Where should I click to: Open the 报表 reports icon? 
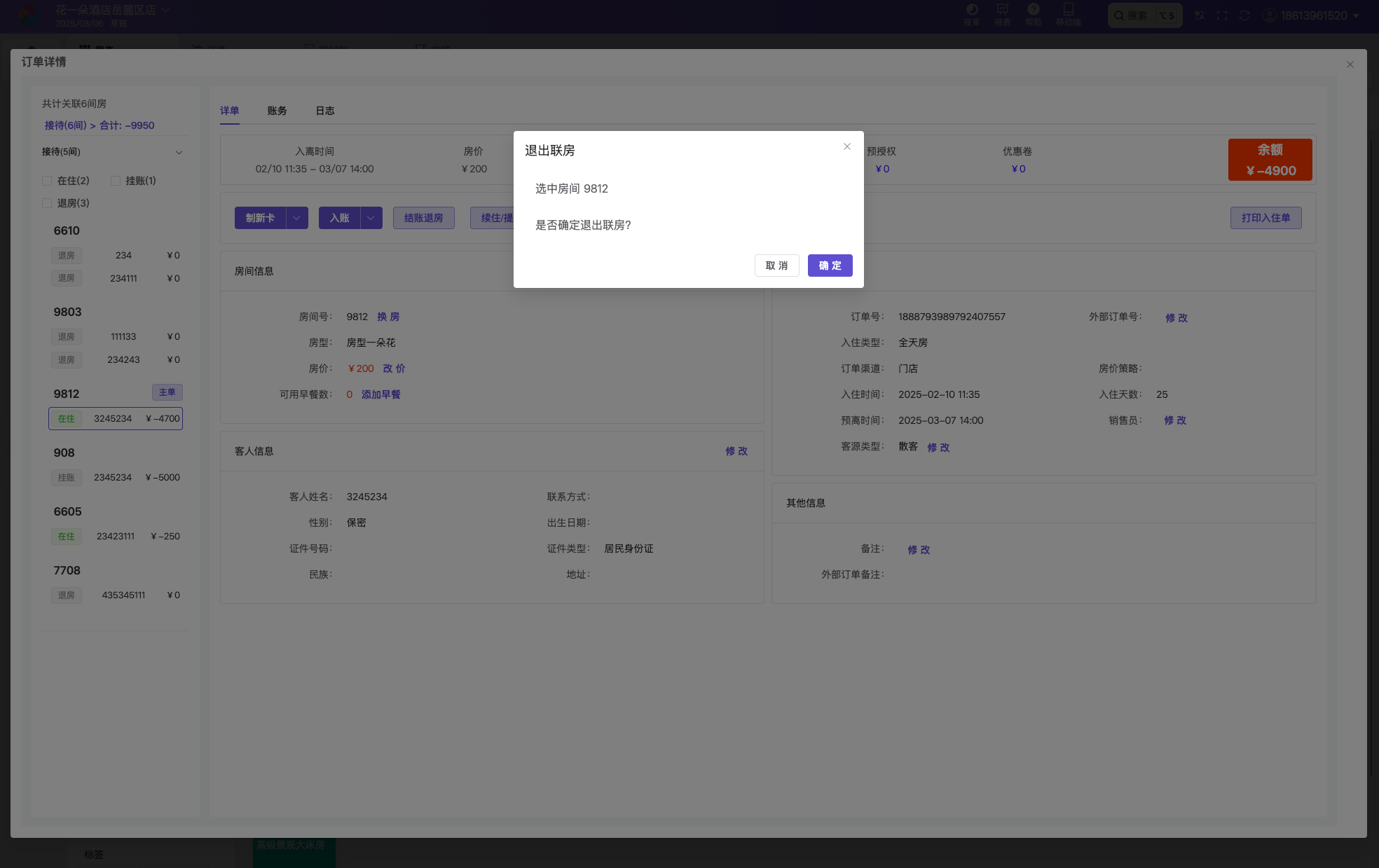pos(1003,14)
